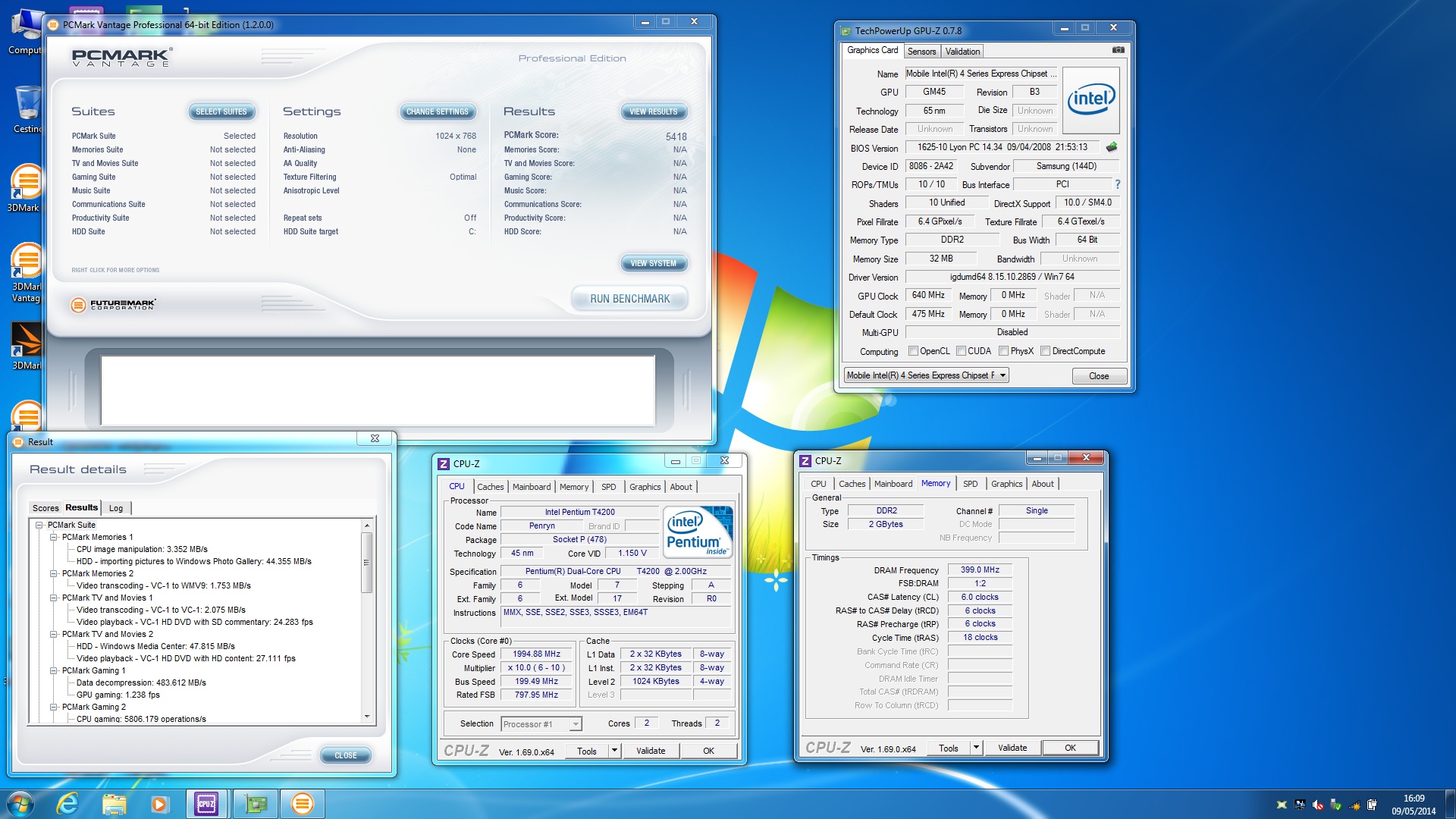This screenshot has width=1456, height=819.
Task: Click the View Results button
Action: [x=654, y=111]
